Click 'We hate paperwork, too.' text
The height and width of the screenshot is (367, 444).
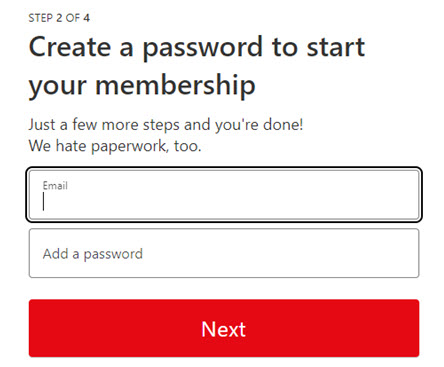(x=115, y=146)
